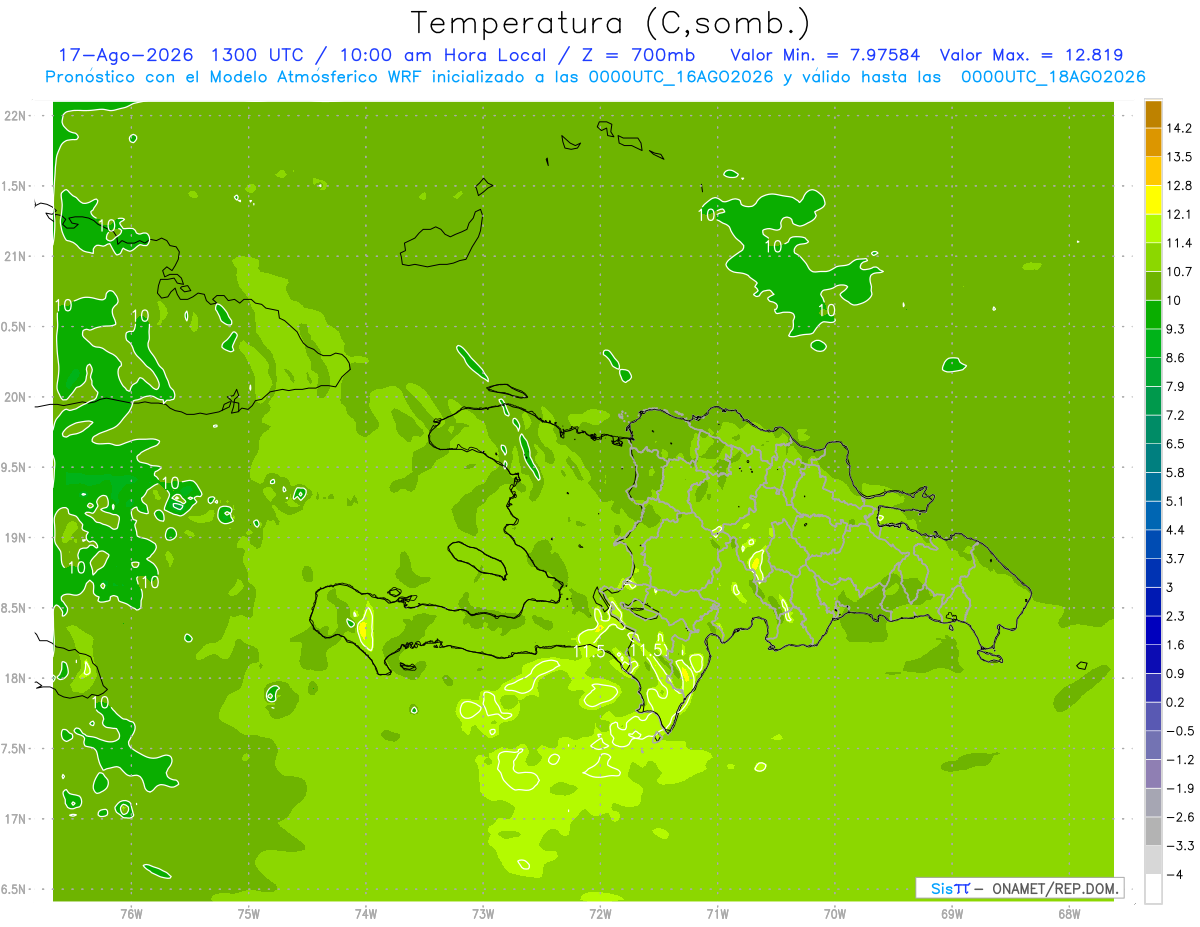
Task: Click the "68W" longitude label
Action: tap(1069, 914)
